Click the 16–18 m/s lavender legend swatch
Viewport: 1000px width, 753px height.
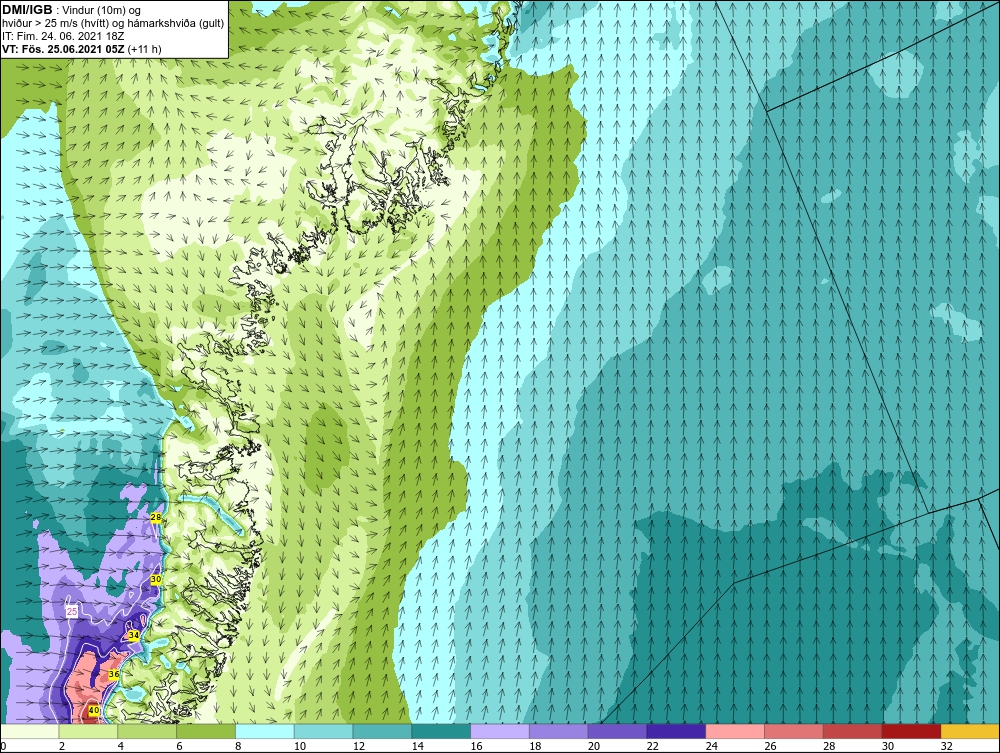pos(500,731)
